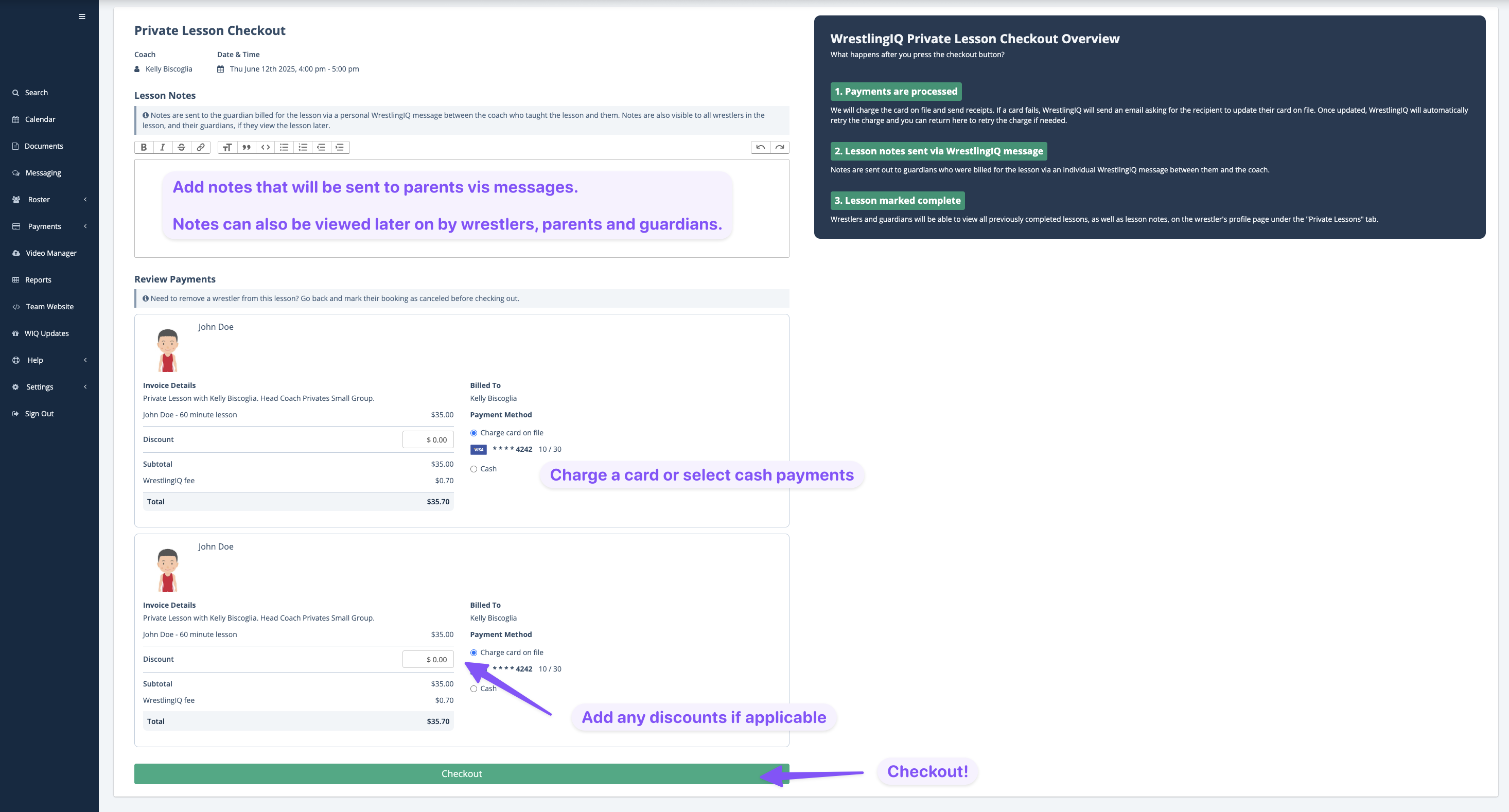Screen dimensions: 1509x812
Task: Insert a code block in notes
Action: (266, 147)
